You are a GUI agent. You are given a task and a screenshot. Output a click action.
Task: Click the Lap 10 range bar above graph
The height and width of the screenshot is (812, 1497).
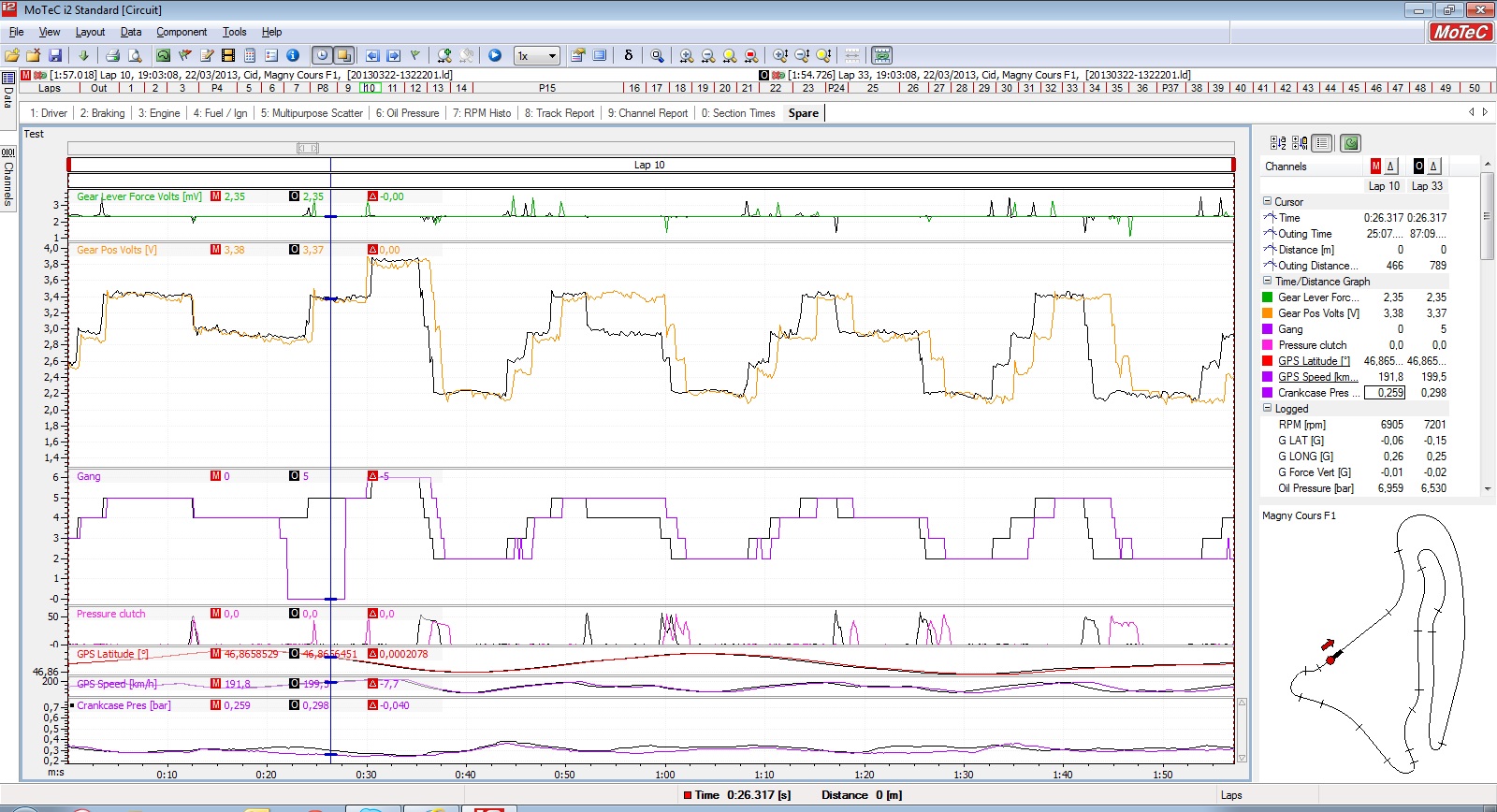tap(650, 165)
